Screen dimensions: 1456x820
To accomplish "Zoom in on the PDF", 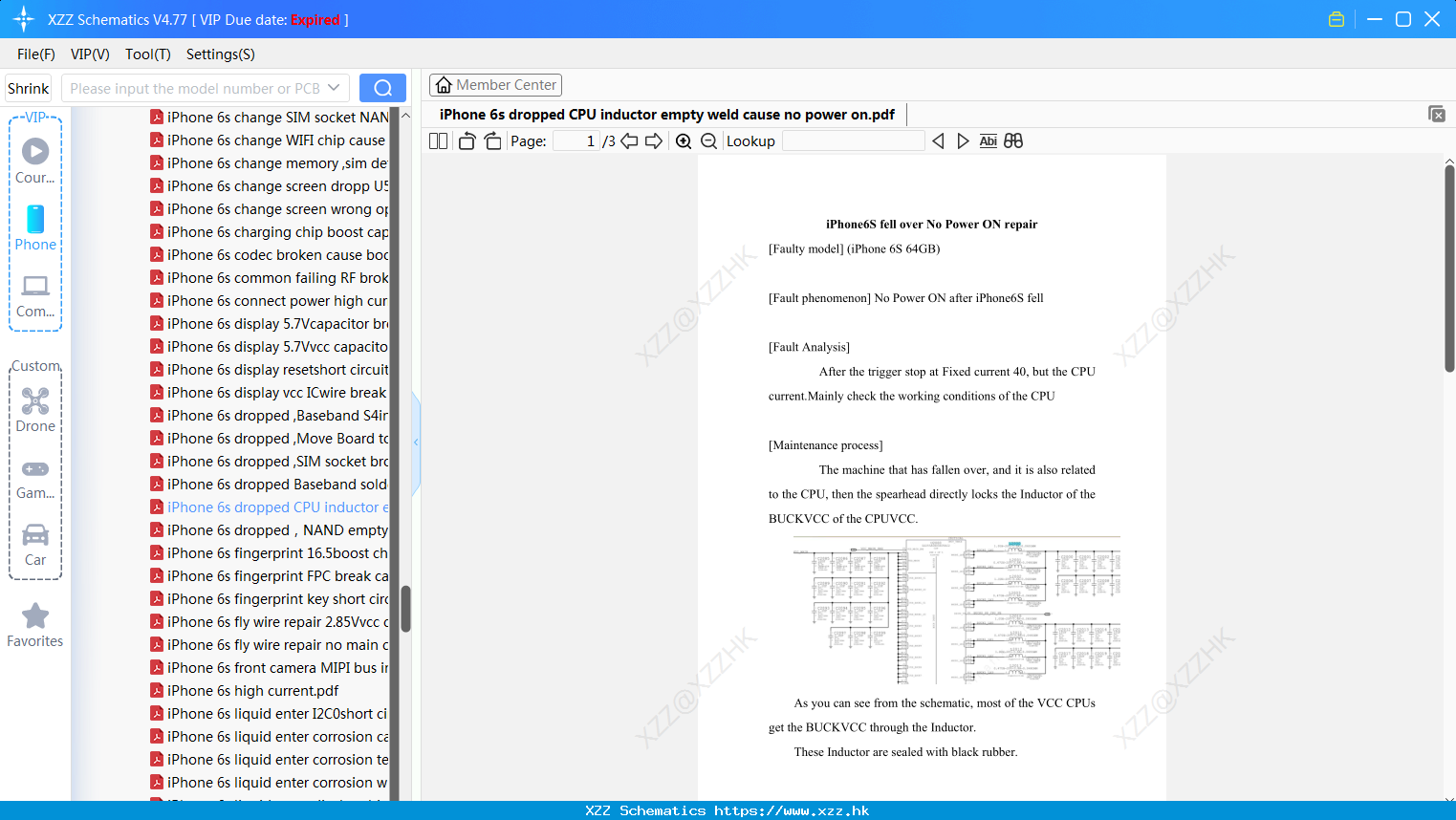I will pyautogui.click(x=684, y=140).
